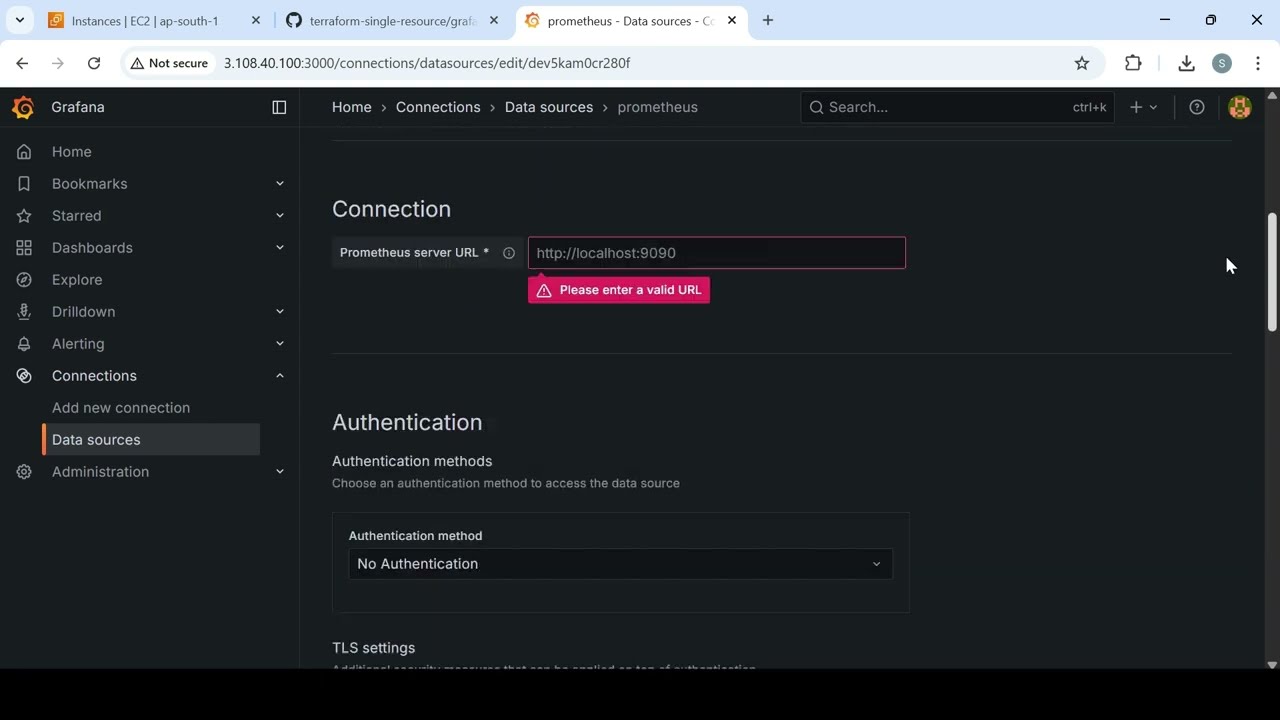
Task: Click the Authentication methods subheading
Action: click(412, 461)
